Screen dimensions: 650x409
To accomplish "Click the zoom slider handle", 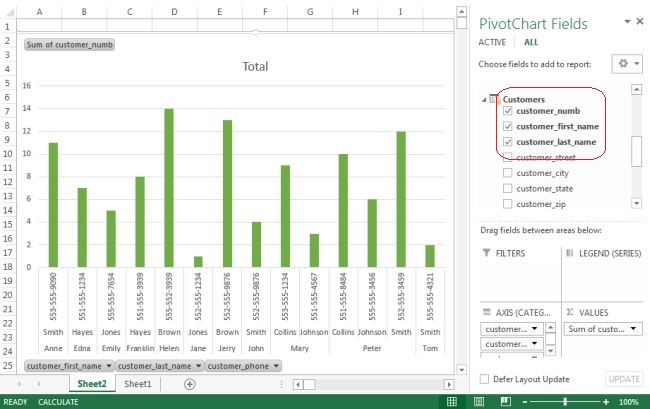I will [565, 402].
